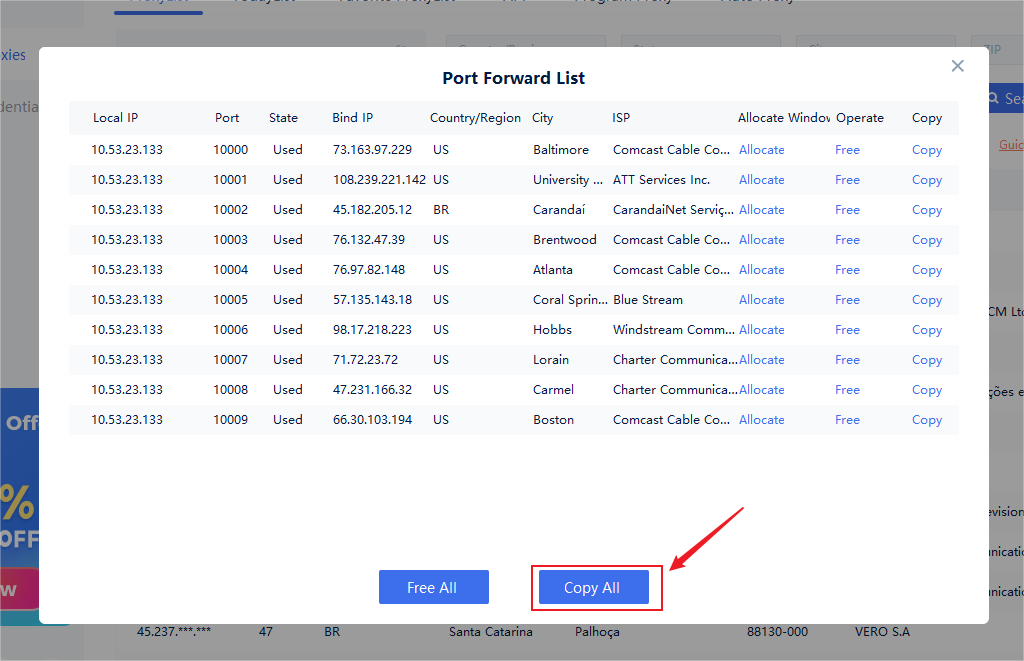Free port 10001 for ATT Services

pos(847,180)
